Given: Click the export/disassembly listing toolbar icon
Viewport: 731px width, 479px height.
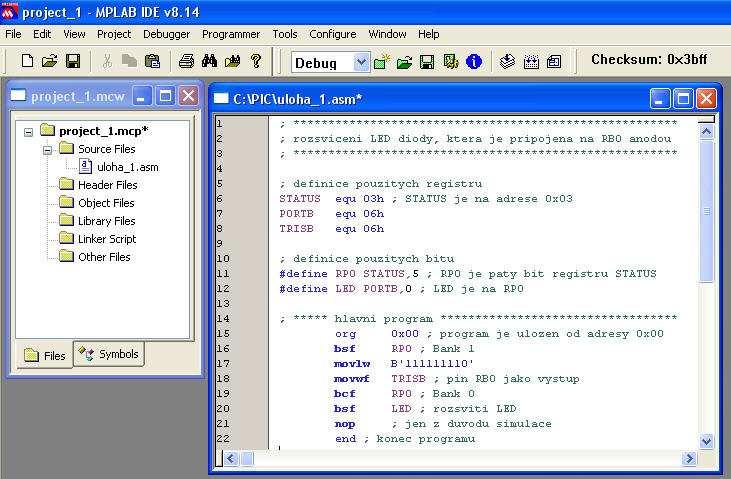Looking at the screenshot, I should [x=554, y=62].
